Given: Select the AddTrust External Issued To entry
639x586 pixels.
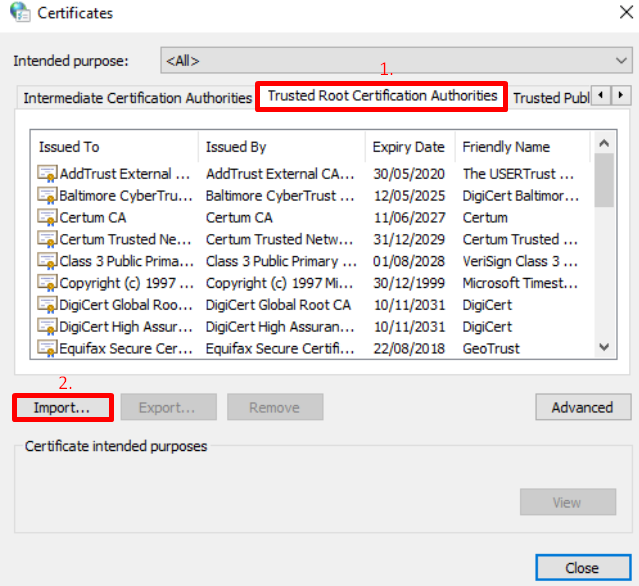Looking at the screenshot, I should pos(125,174).
